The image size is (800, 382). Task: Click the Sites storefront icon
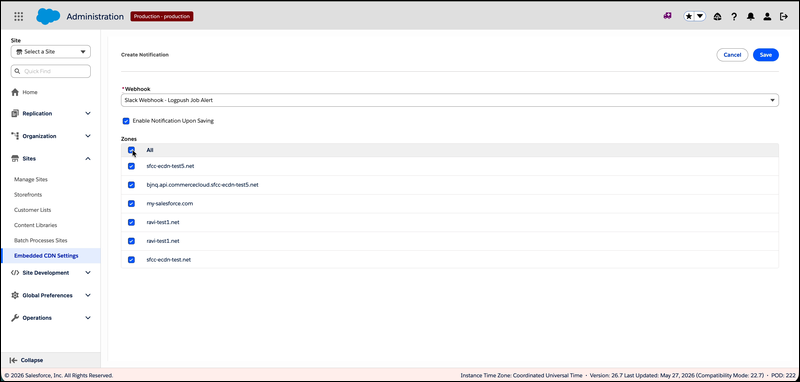[15, 159]
